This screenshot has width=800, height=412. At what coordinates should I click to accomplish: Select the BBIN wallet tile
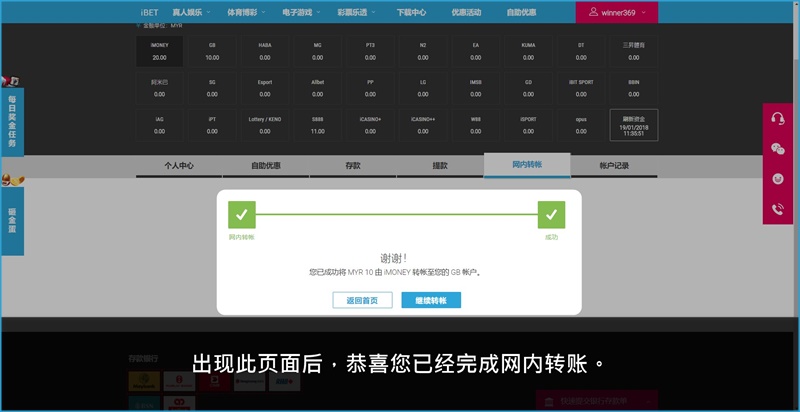point(634,88)
